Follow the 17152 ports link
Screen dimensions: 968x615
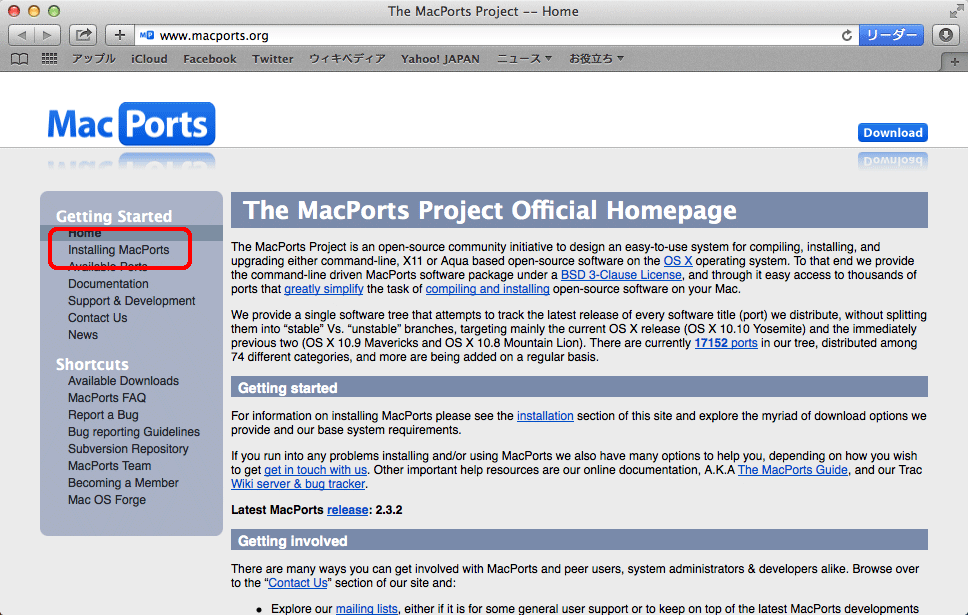[x=726, y=343]
